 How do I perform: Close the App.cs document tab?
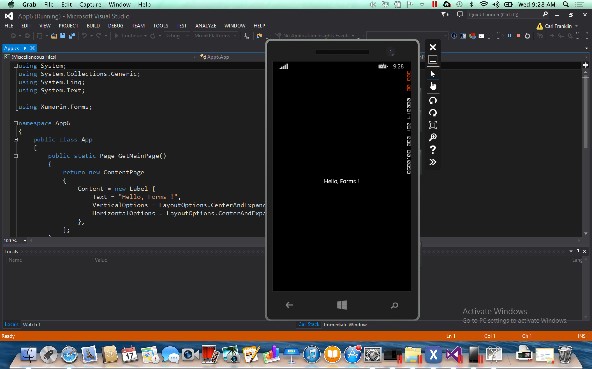click(x=32, y=48)
